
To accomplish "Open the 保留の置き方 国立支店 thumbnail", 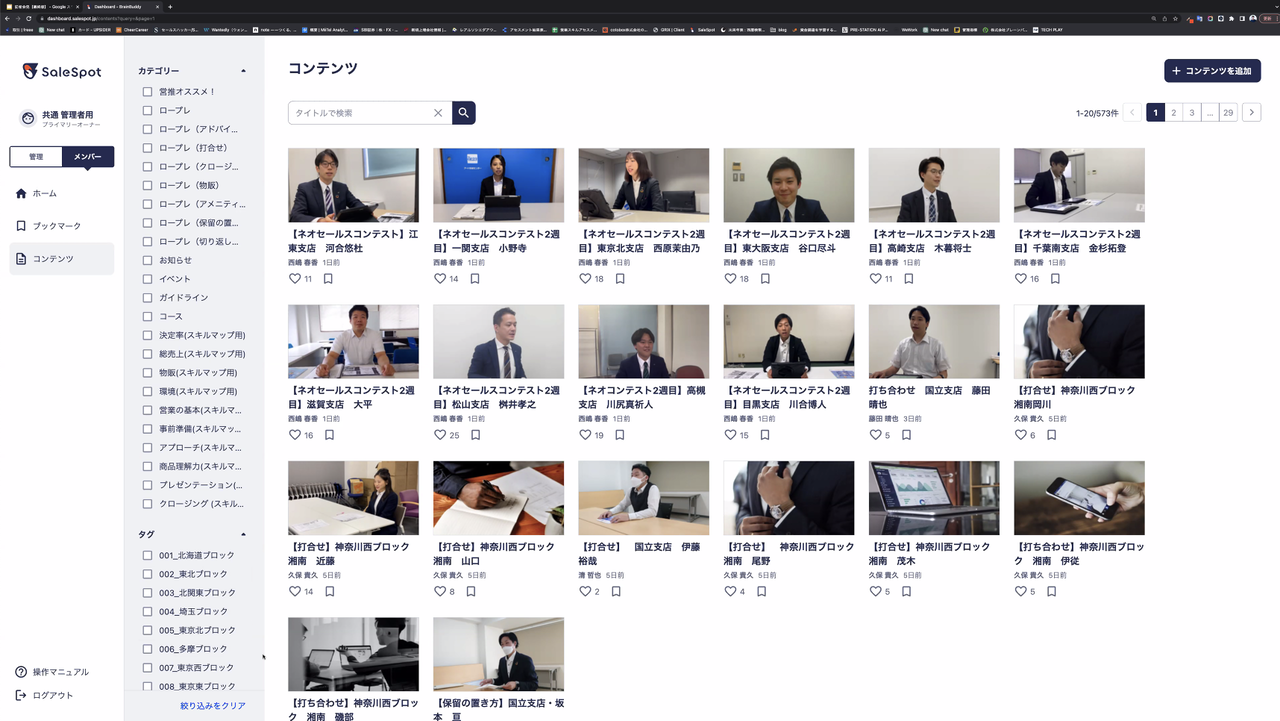I will (498, 654).
